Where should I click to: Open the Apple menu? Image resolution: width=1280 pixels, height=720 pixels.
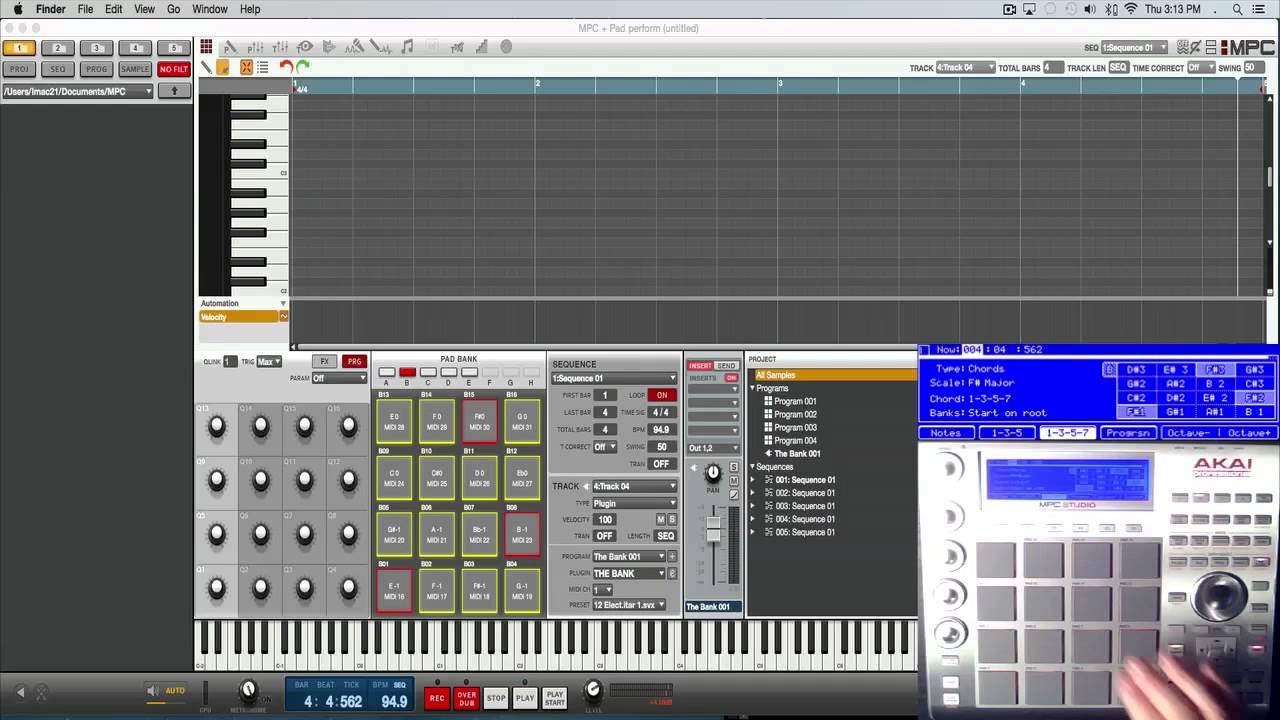point(17,9)
